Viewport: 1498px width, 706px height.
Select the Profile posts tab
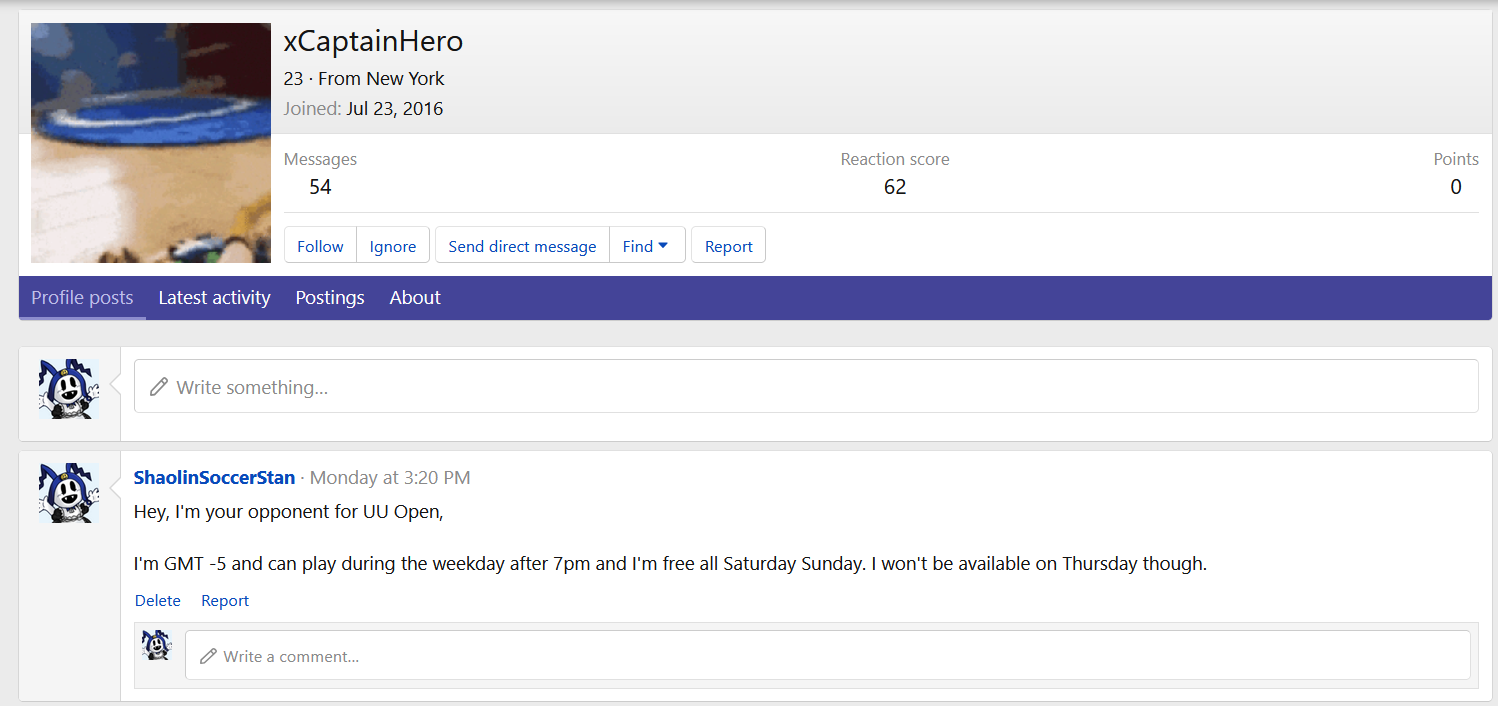[82, 298]
